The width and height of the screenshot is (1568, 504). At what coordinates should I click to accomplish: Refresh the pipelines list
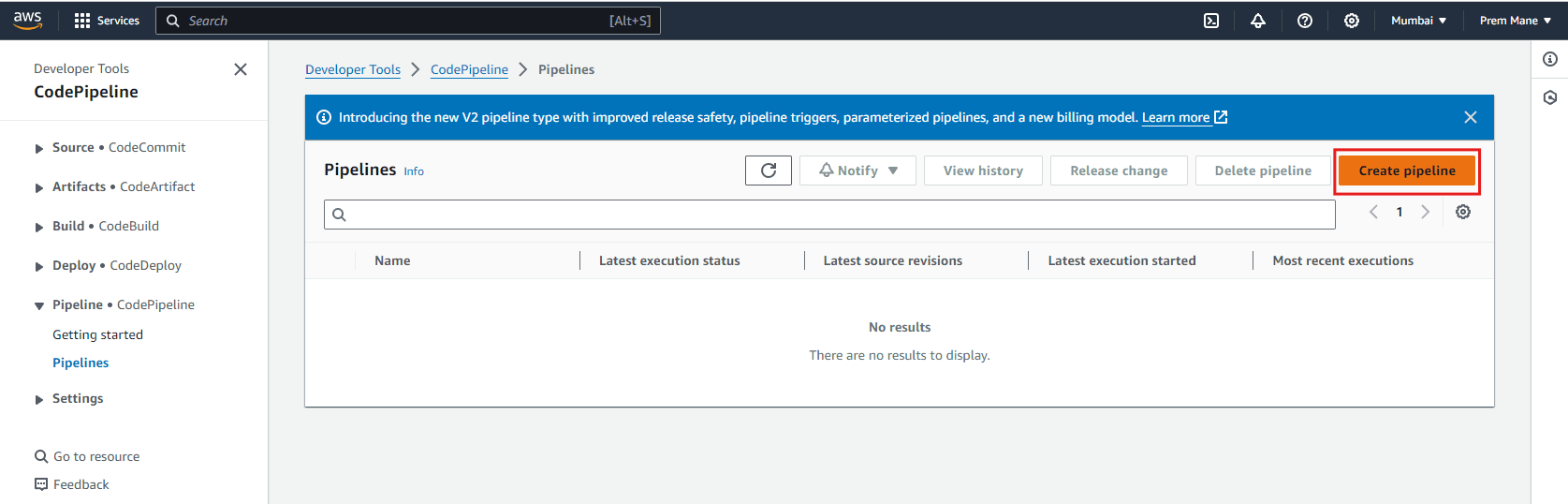pos(769,170)
